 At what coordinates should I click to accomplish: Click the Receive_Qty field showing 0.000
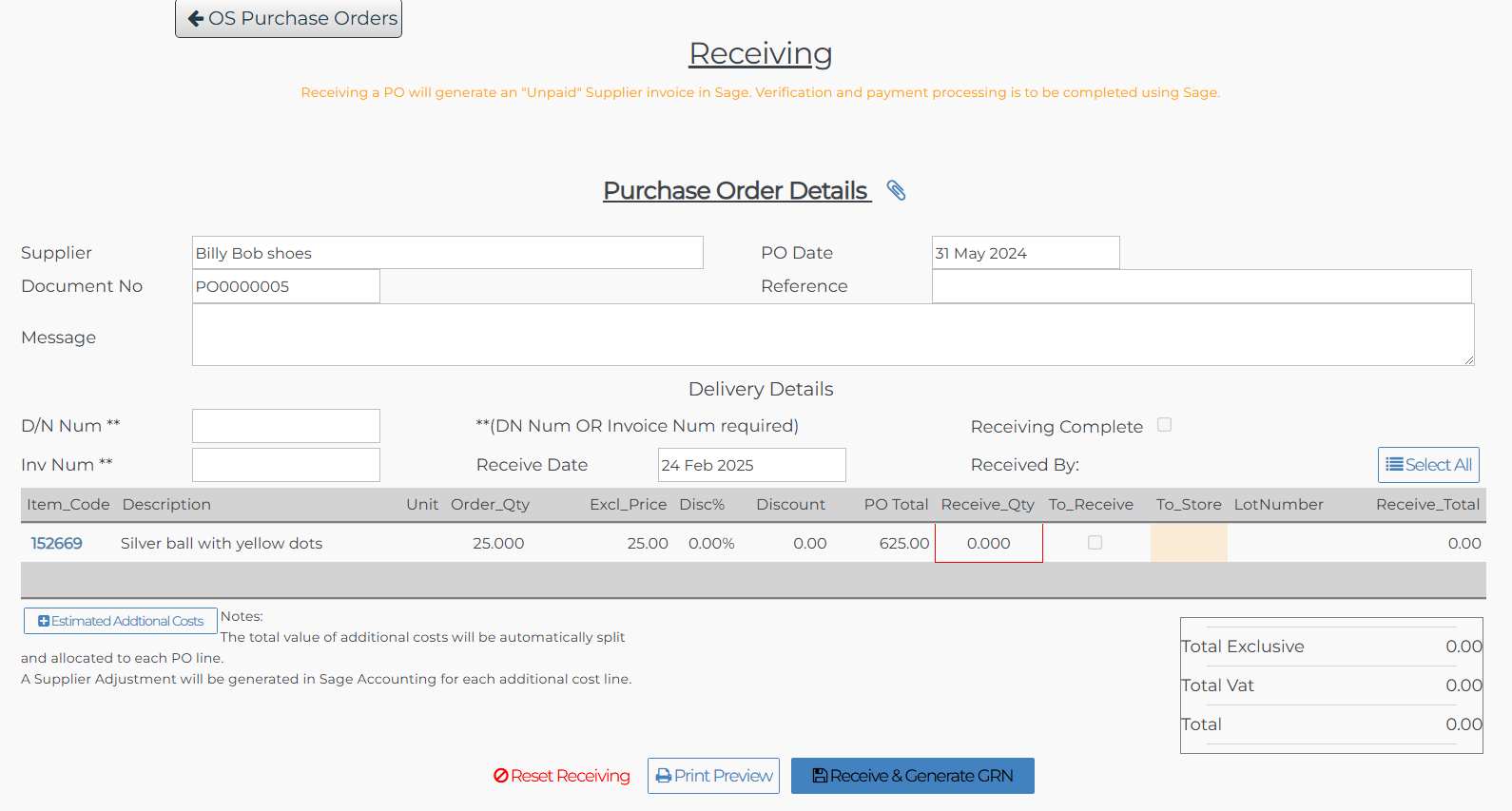(988, 543)
